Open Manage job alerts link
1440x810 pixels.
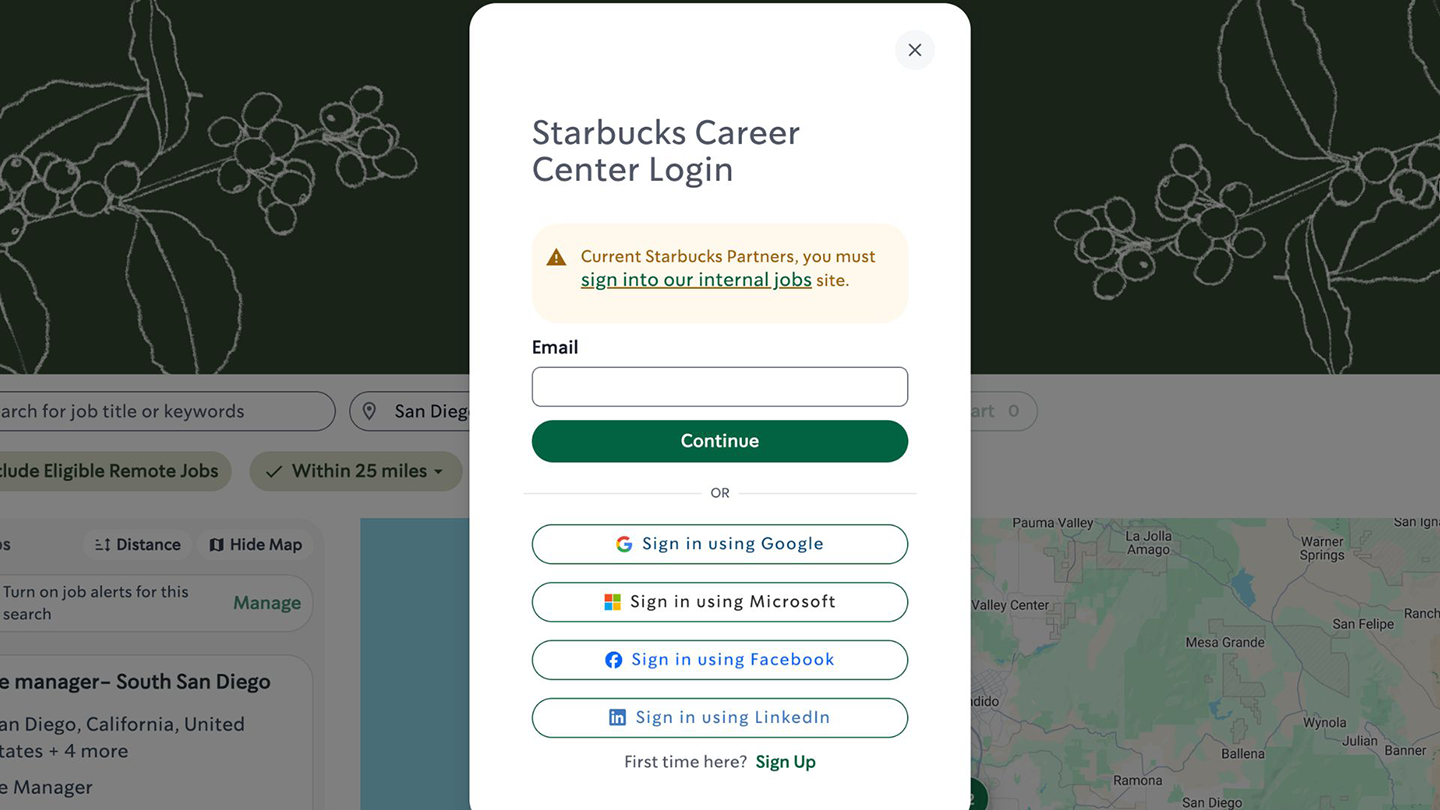click(x=267, y=603)
